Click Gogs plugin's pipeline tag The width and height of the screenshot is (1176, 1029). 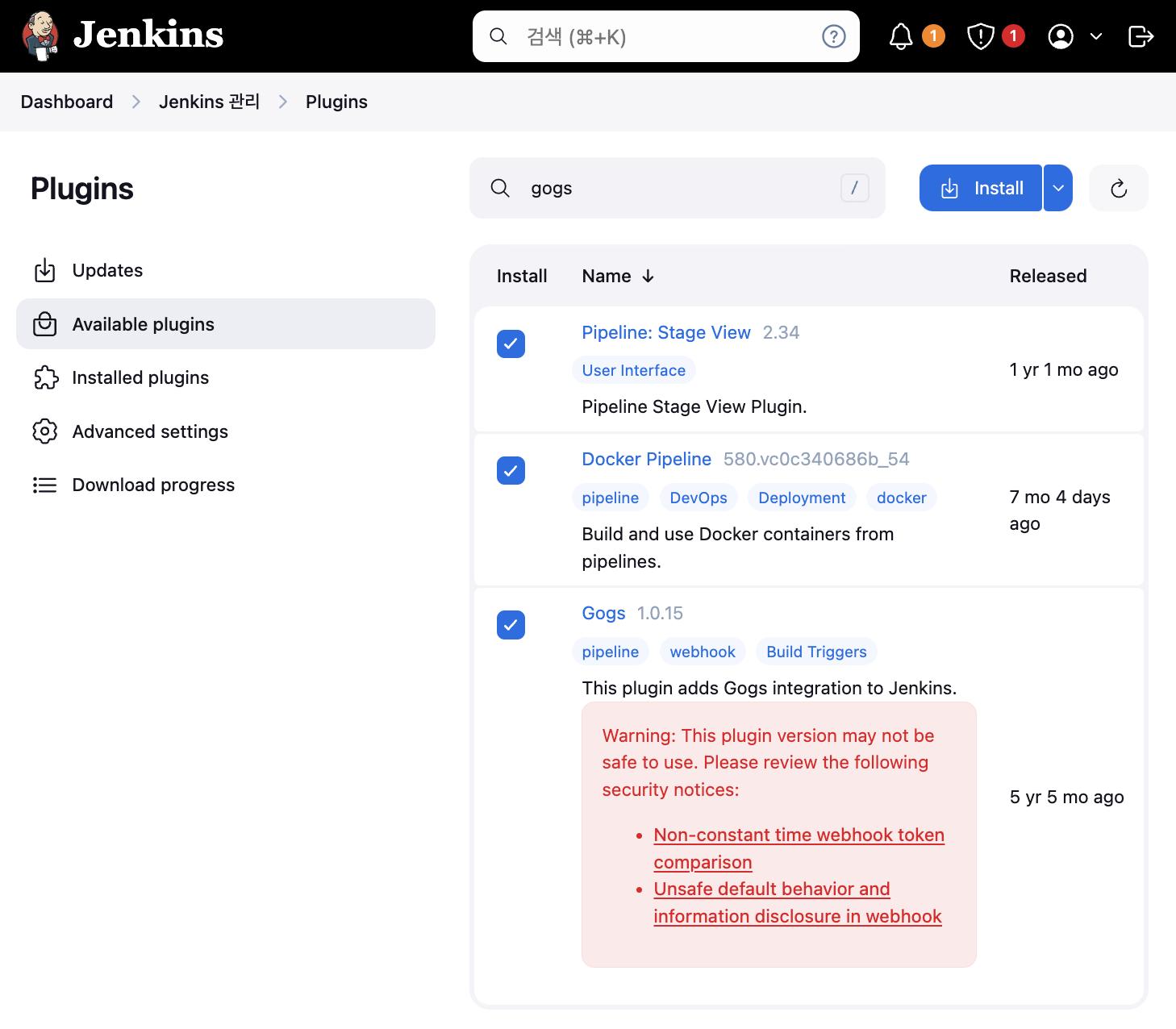[x=611, y=652]
